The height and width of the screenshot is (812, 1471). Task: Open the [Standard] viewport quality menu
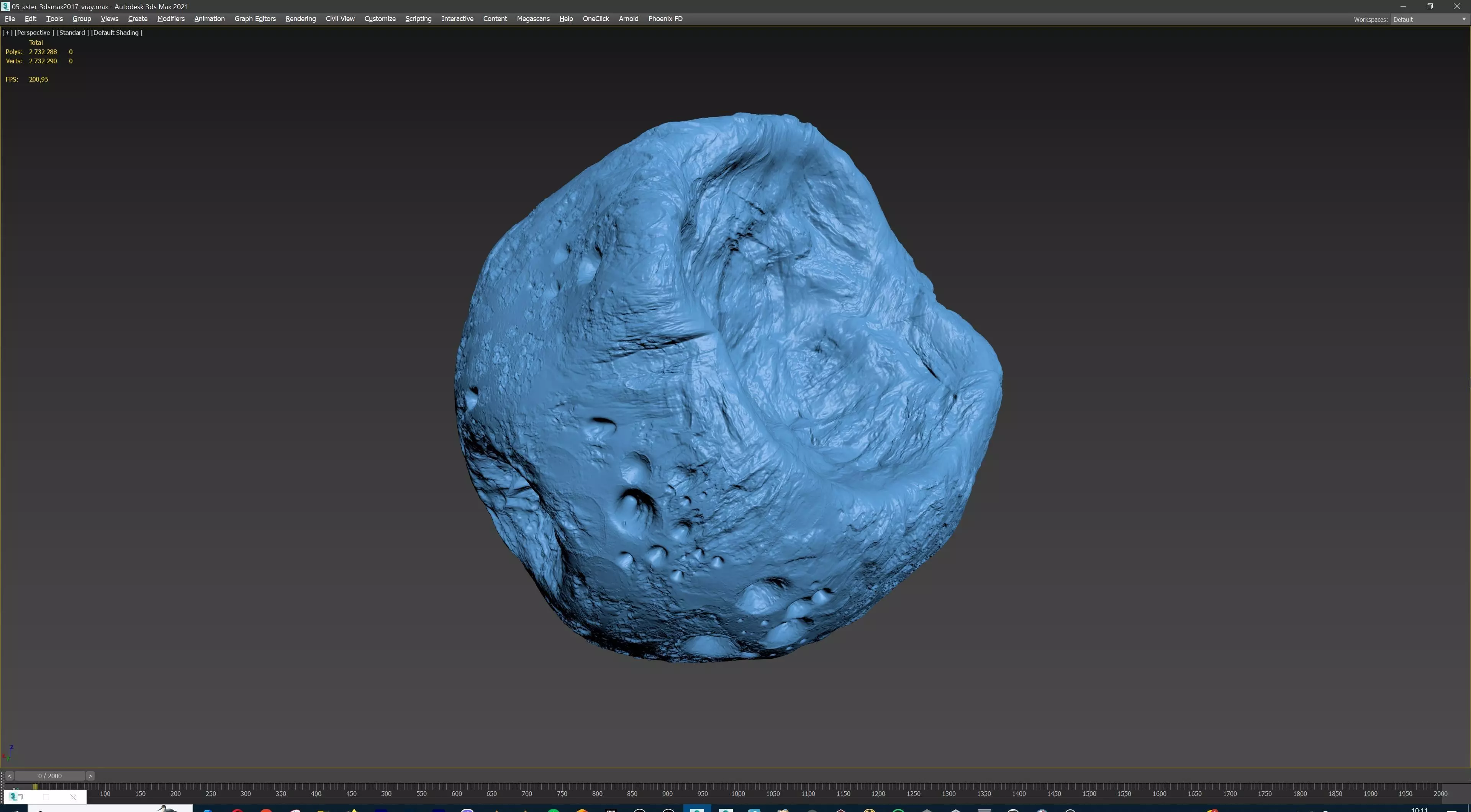(72, 33)
